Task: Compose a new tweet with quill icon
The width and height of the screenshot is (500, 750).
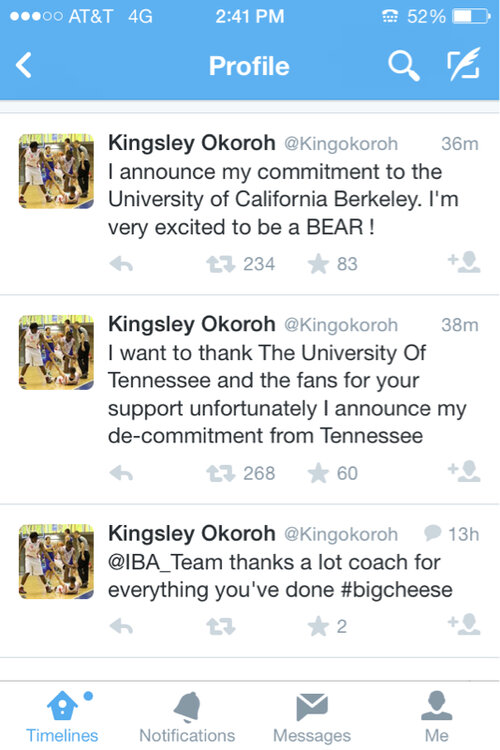Action: (463, 64)
